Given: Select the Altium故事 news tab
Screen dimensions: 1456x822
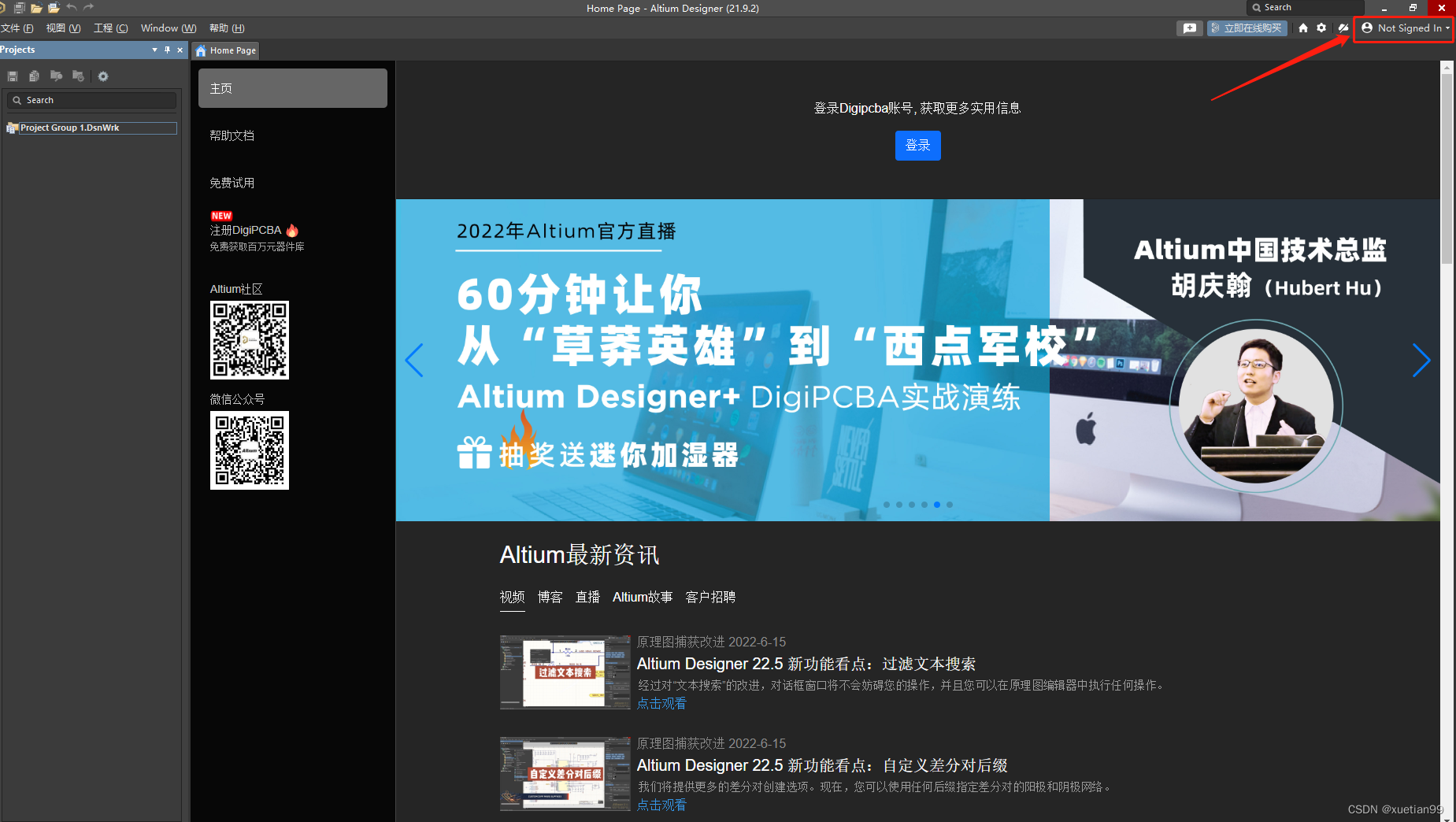Looking at the screenshot, I should (643, 597).
